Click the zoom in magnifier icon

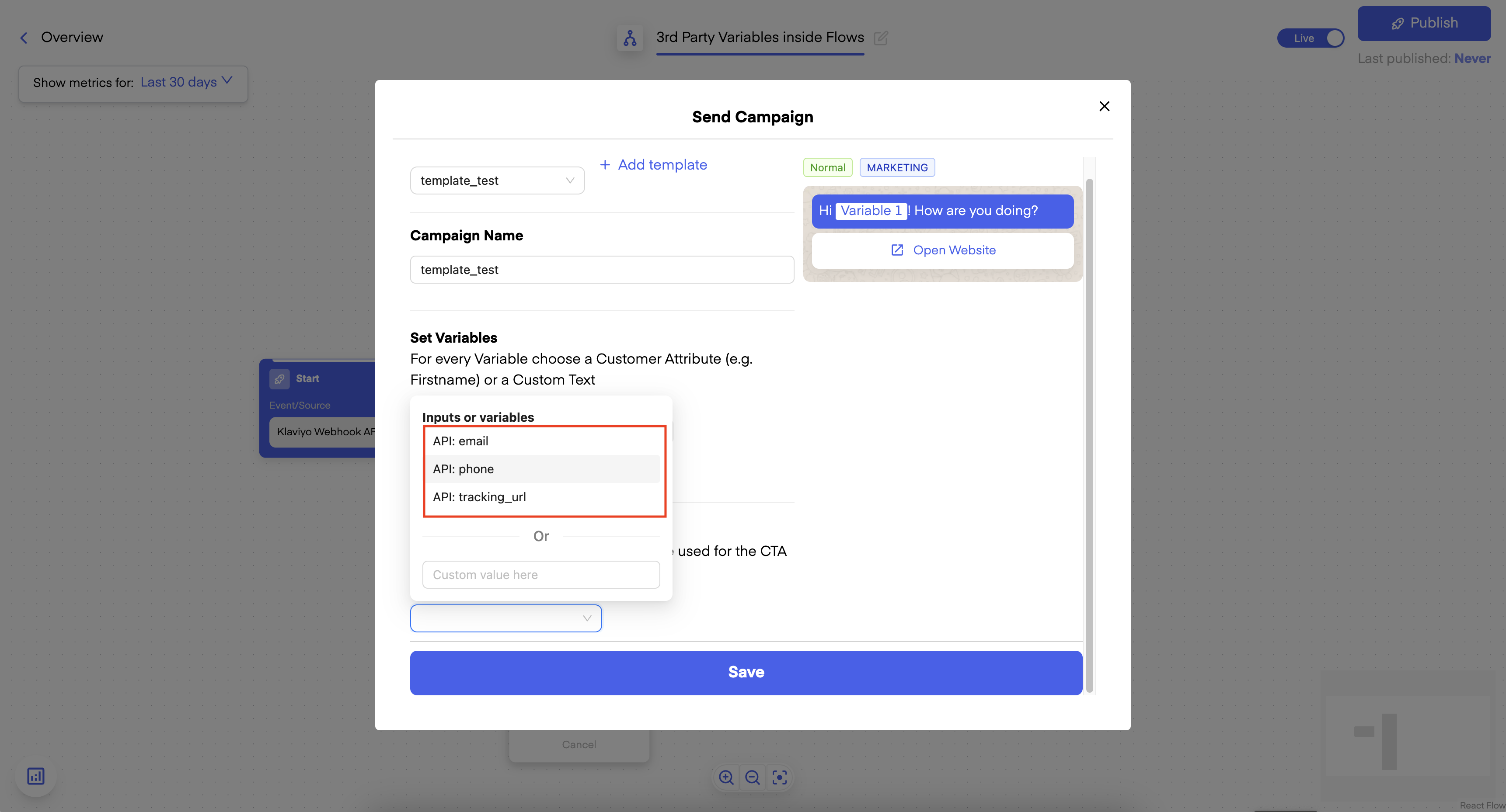coord(726,777)
